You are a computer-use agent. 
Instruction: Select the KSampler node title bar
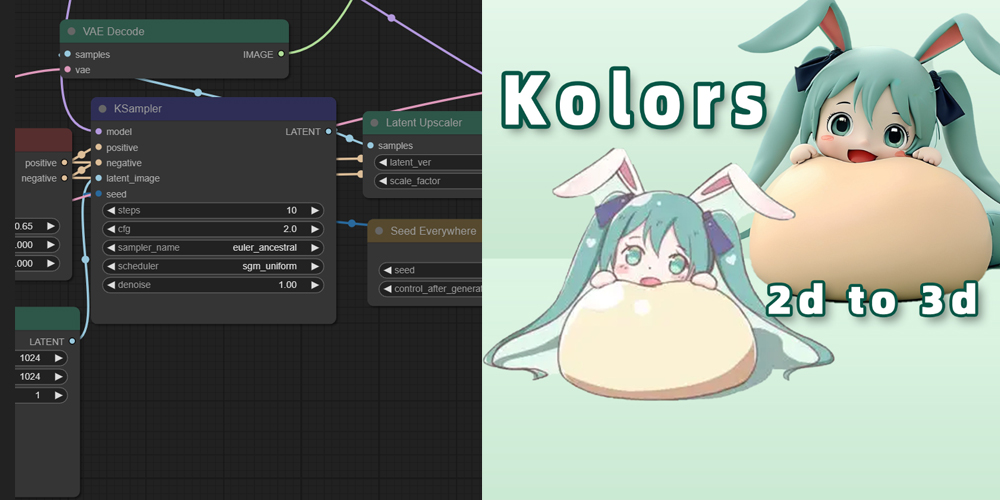[x=213, y=109]
